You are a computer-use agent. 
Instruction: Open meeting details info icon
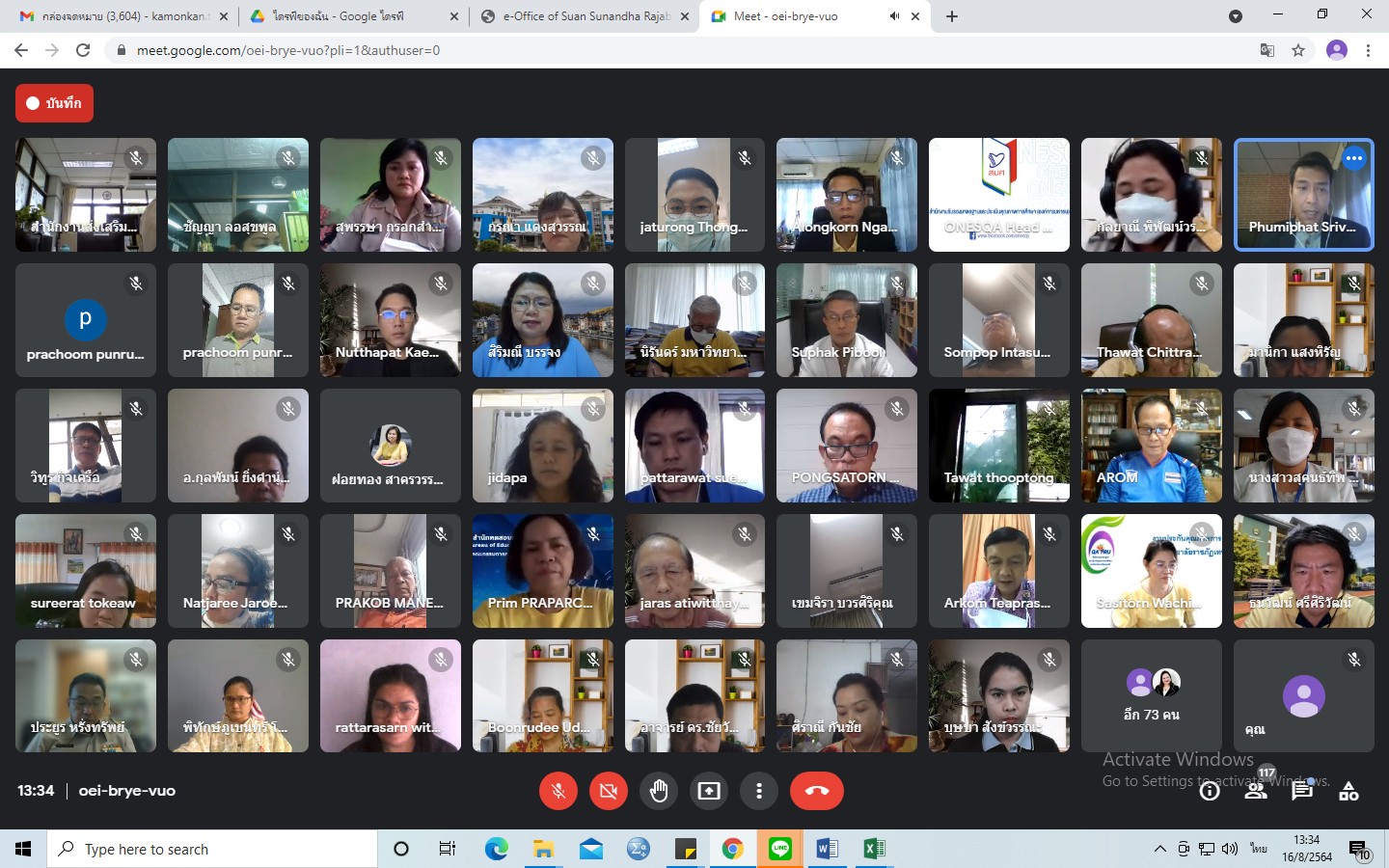(x=1210, y=792)
